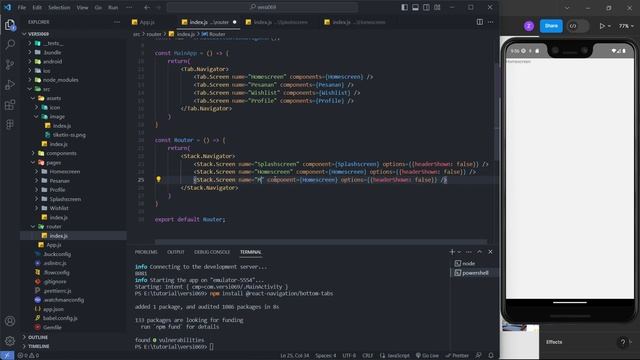This screenshot has height=360, width=640.
Task: Select the powershell terminal instance
Action: coord(474,273)
